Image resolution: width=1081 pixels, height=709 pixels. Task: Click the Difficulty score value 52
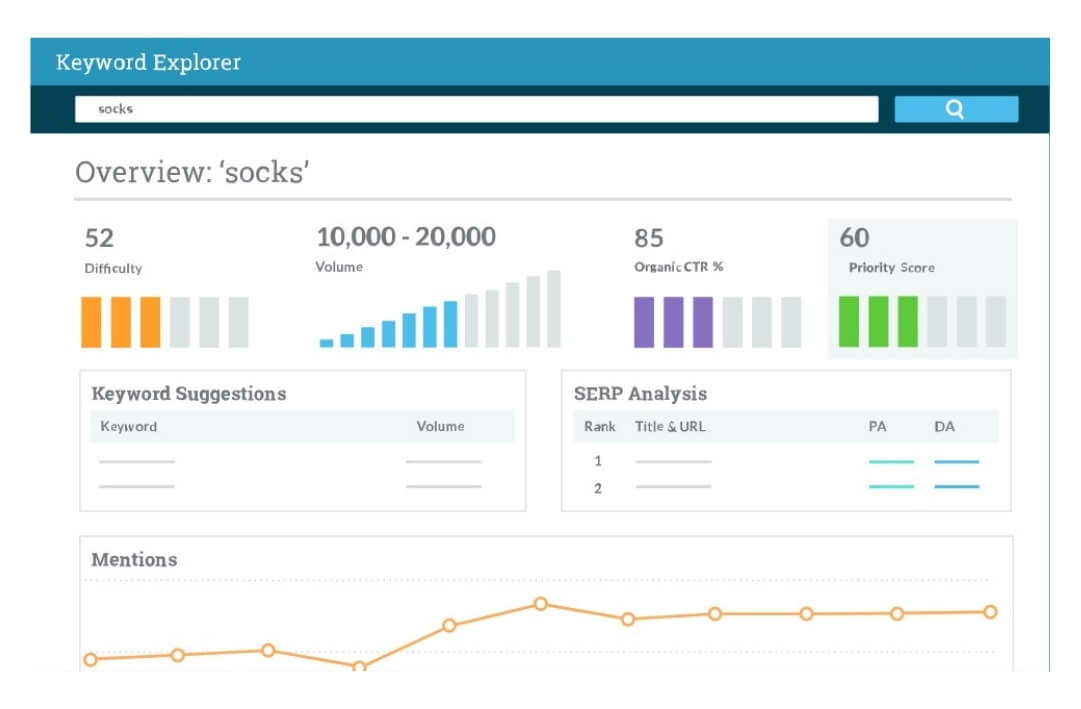pos(99,238)
